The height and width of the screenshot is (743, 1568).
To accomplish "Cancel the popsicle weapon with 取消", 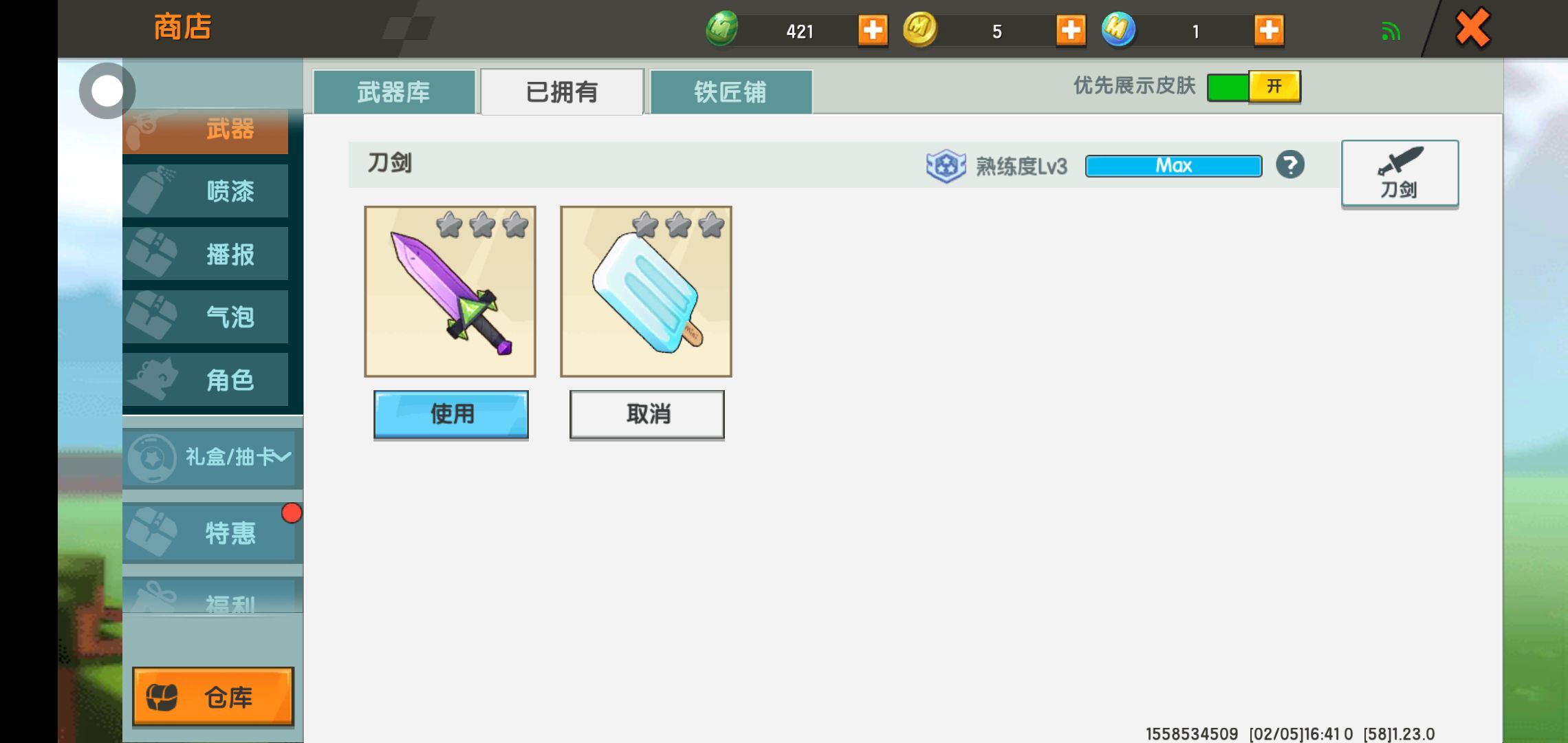I will (x=647, y=414).
